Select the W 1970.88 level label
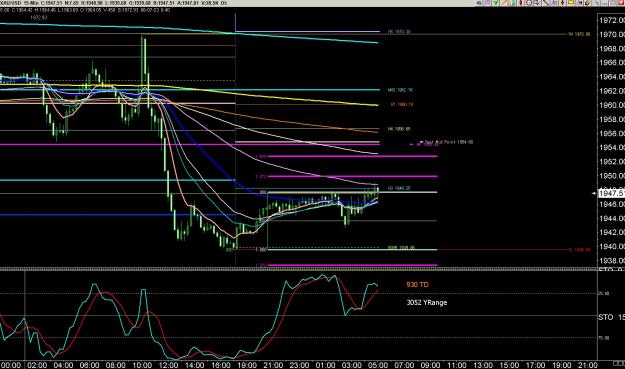This screenshot has height=369, width=625. coord(579,34)
